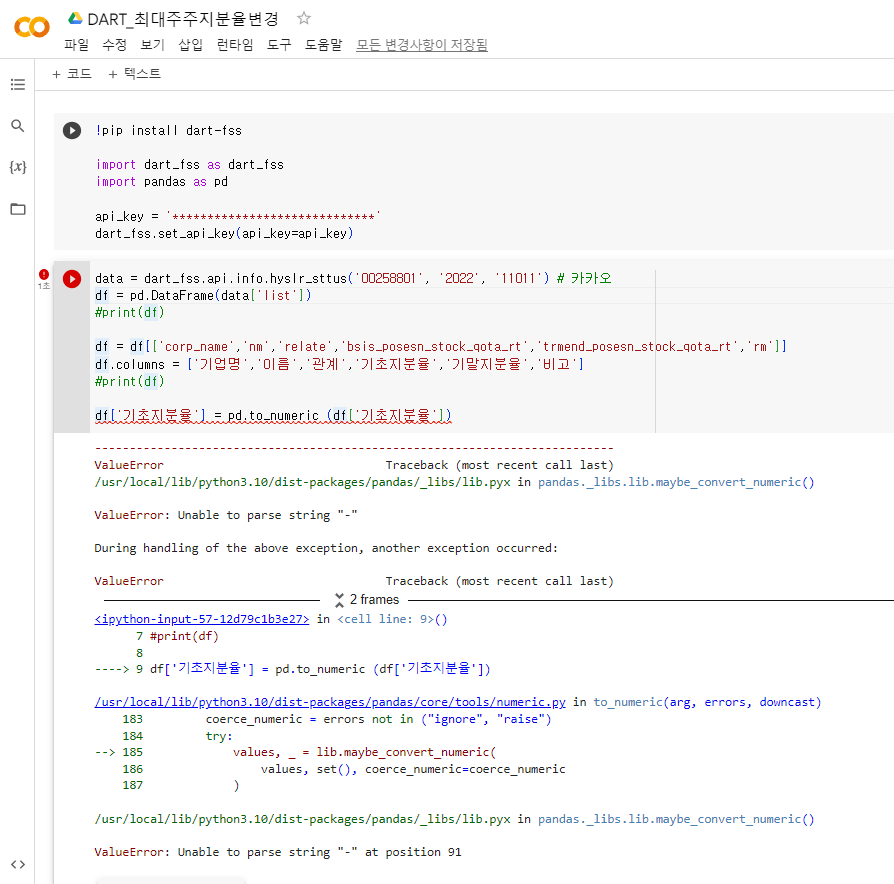Viewport: 894px width, 884px height.
Task: Open the 런타임 menu
Action: 235,44
